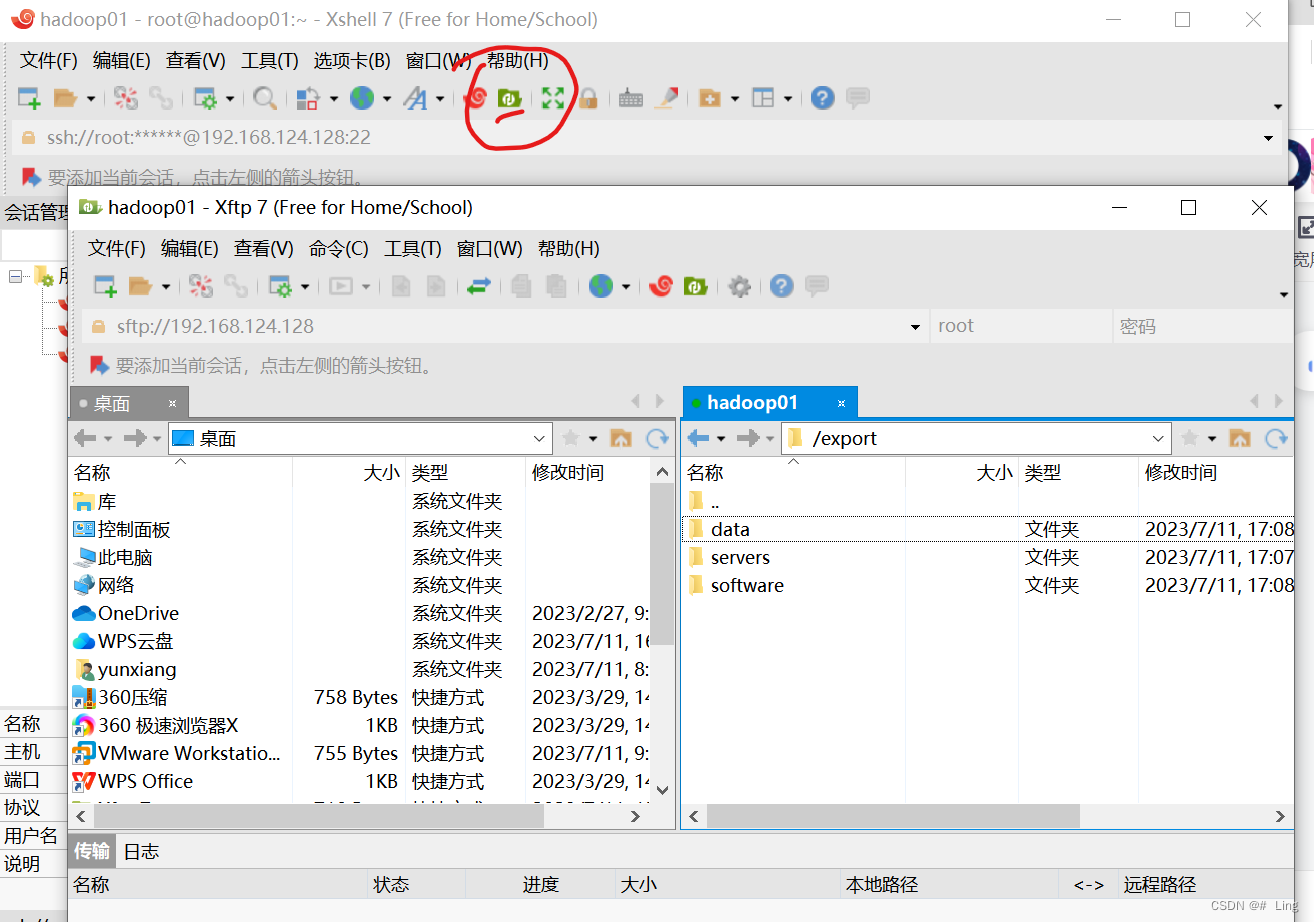This screenshot has height=922, width=1314.
Task: Click highlighter pen icon in Xshell toolbar
Action: 667,98
